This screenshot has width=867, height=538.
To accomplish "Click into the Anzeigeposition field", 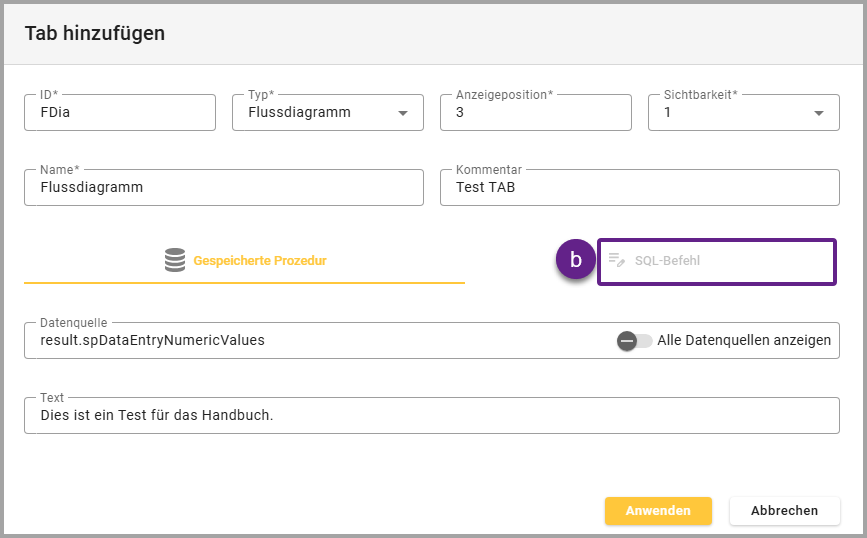I will pyautogui.click(x=535, y=113).
